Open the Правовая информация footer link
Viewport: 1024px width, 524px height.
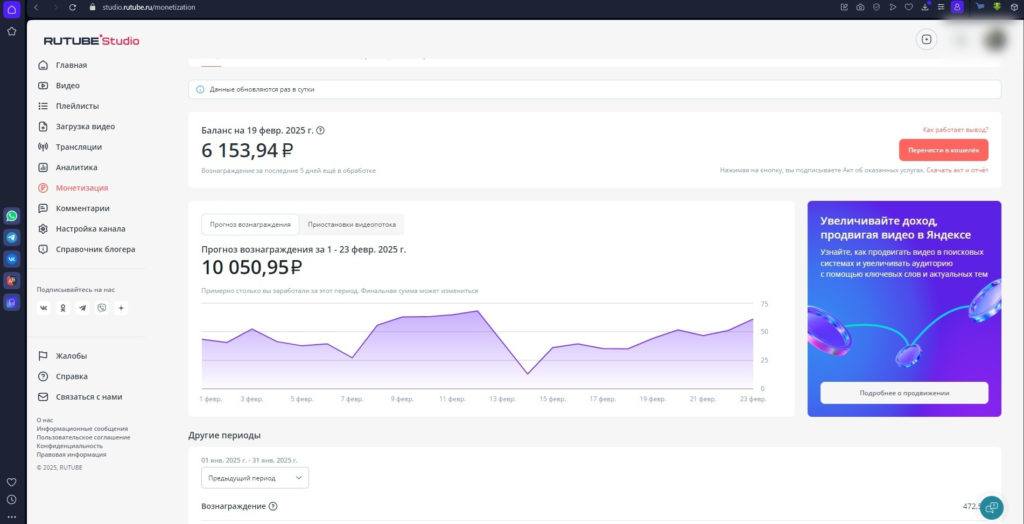pyautogui.click(x=71, y=454)
